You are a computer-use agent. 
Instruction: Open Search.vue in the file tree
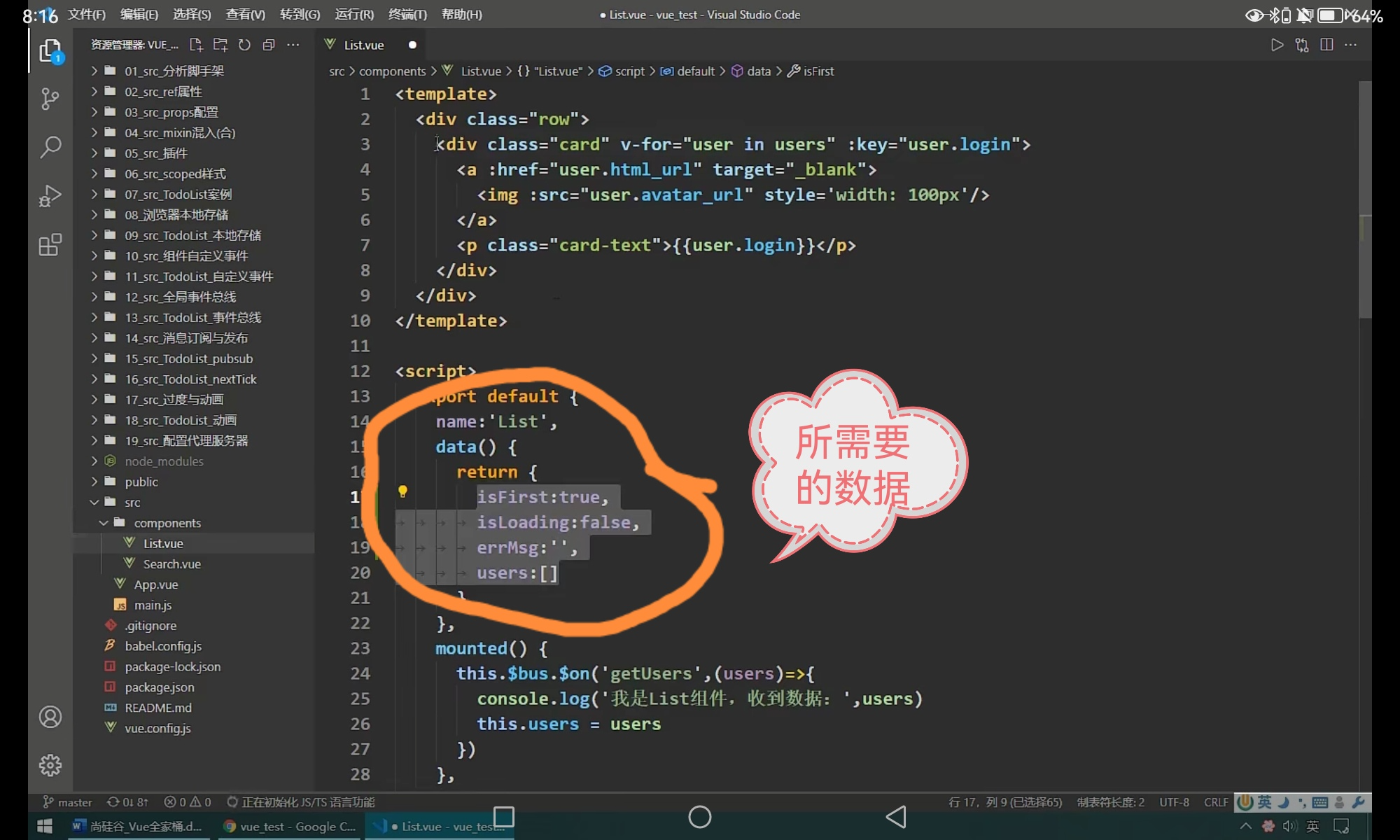[171, 564]
